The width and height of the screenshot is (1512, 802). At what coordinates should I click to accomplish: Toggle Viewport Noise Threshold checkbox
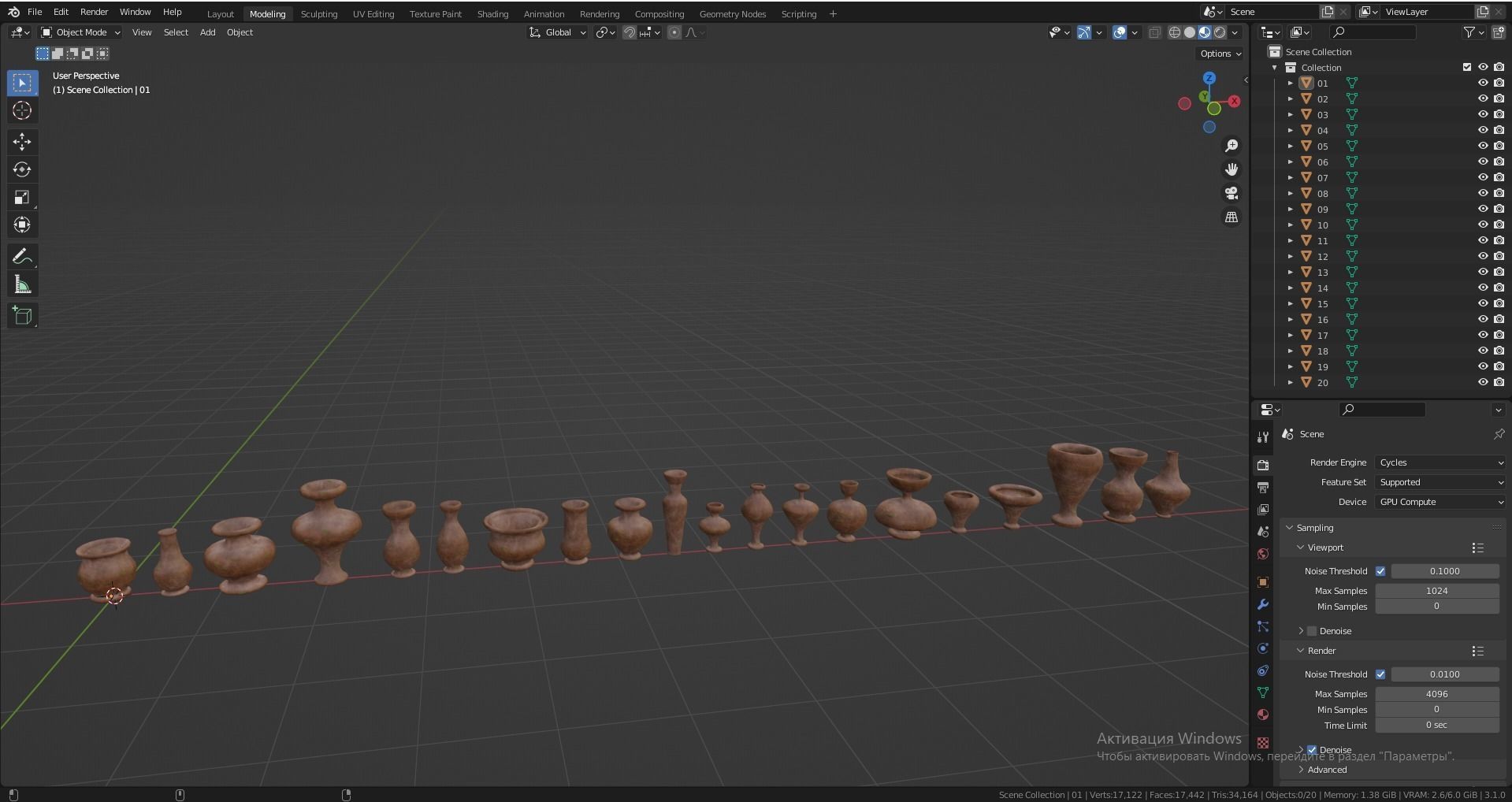tap(1380, 571)
